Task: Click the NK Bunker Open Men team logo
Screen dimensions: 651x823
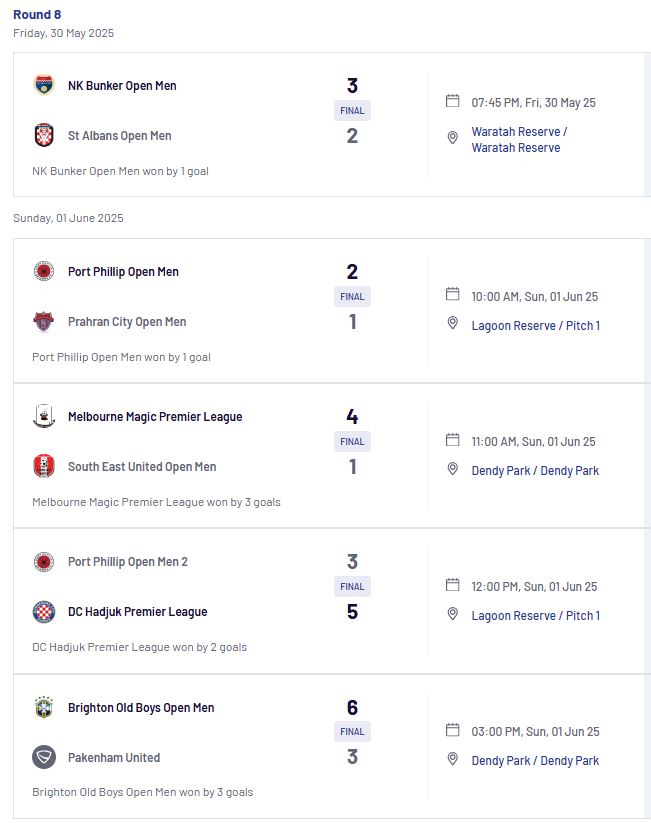Action: coord(44,85)
